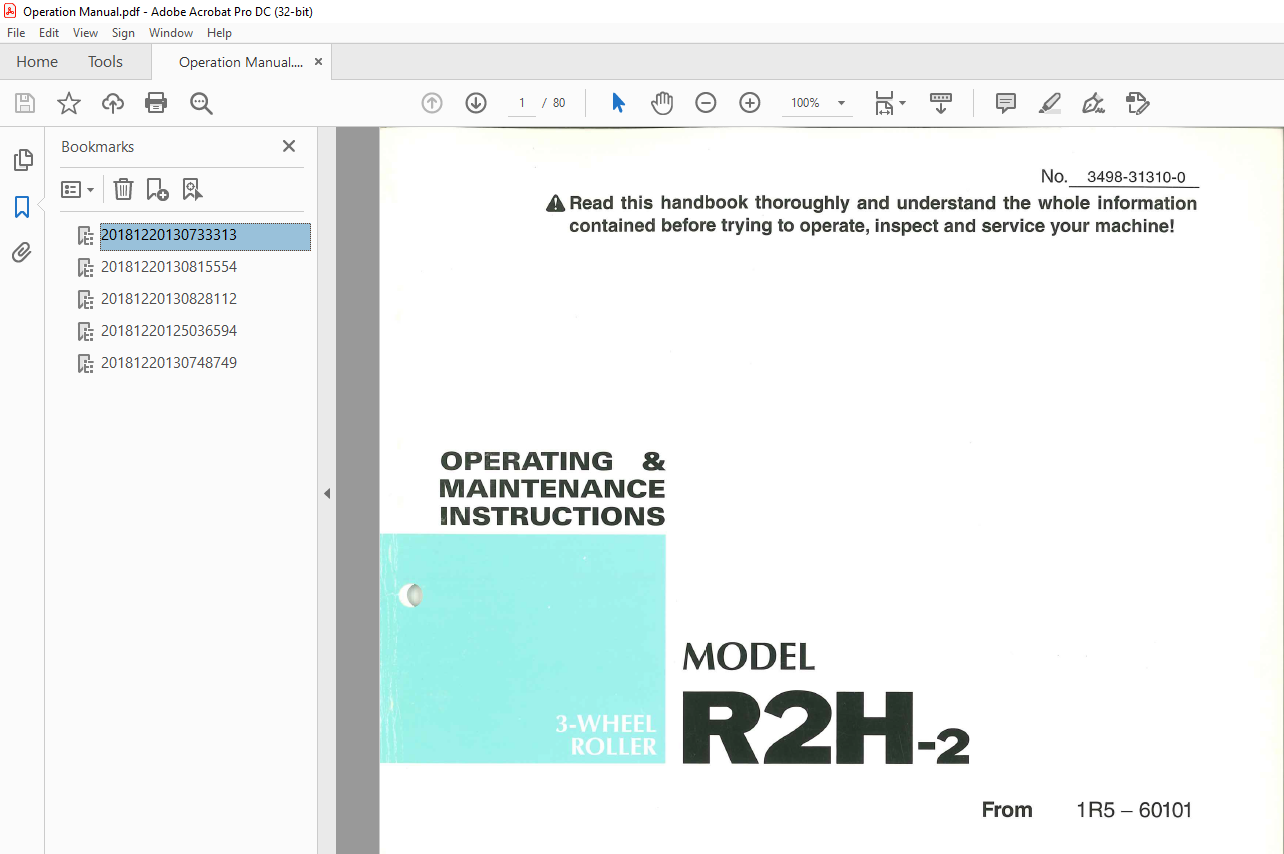The width and height of the screenshot is (1284, 854).
Task: Close the Bookmarks panel
Action: tap(289, 146)
